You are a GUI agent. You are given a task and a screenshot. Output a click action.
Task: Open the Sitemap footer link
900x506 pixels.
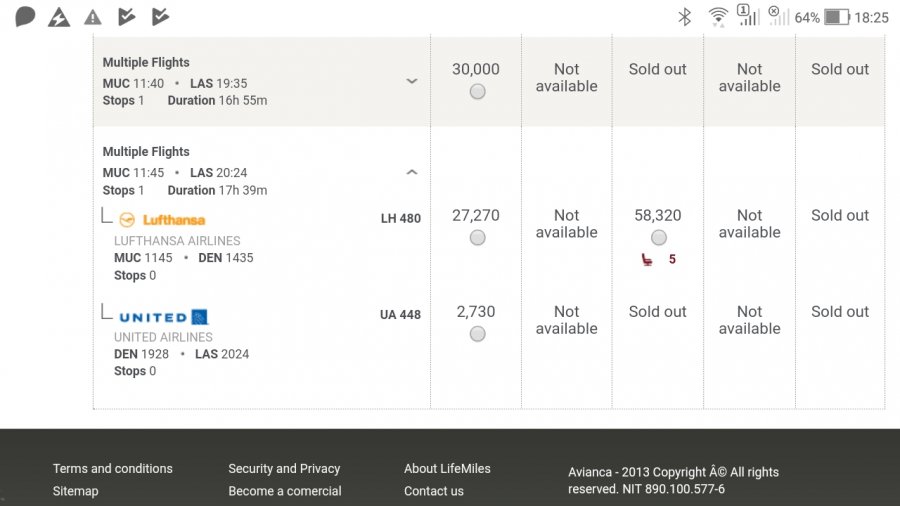click(76, 491)
